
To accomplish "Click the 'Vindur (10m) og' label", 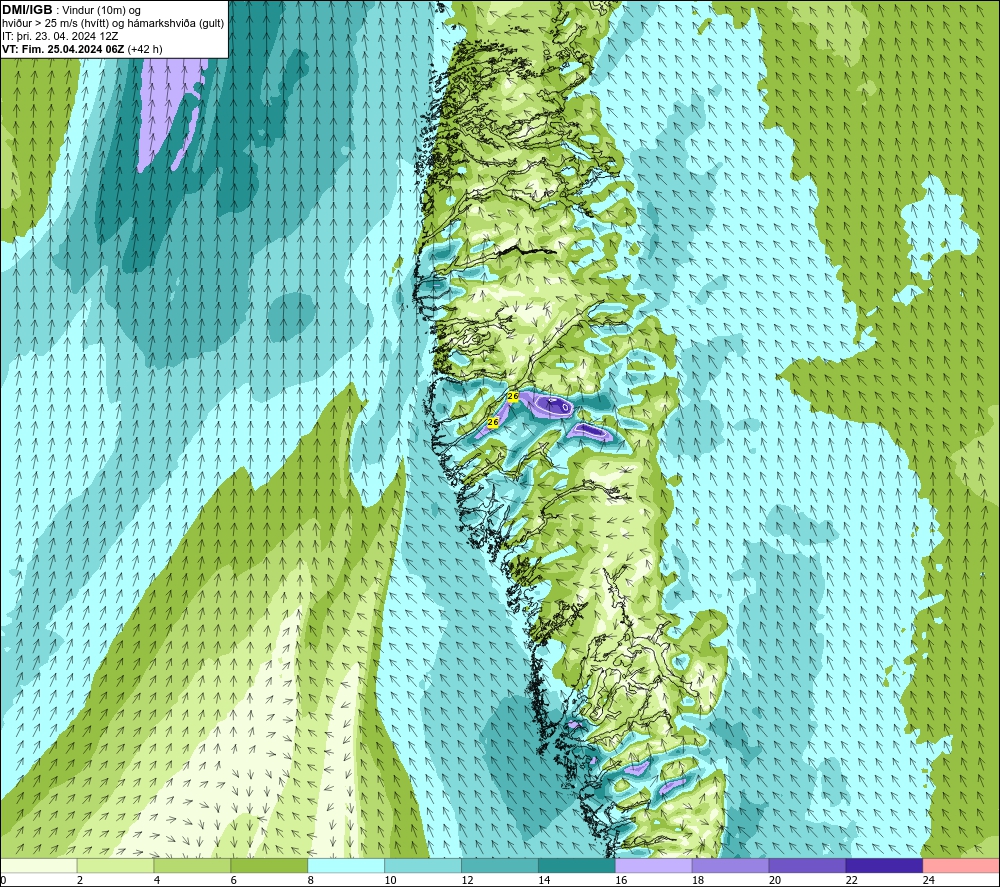I will (101, 10).
